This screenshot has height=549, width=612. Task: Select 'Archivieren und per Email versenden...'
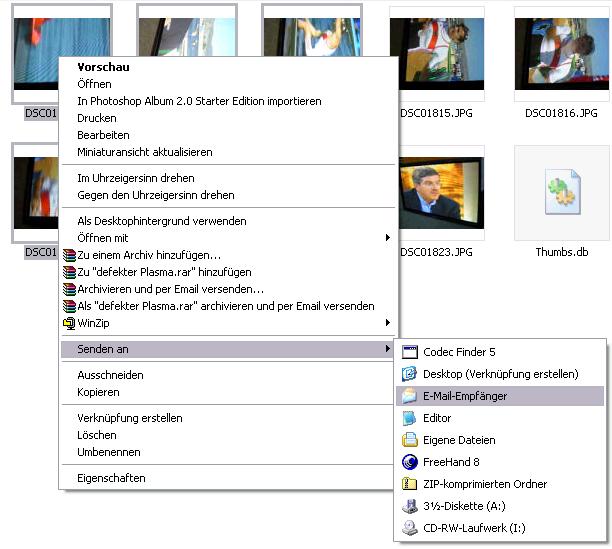[228, 289]
